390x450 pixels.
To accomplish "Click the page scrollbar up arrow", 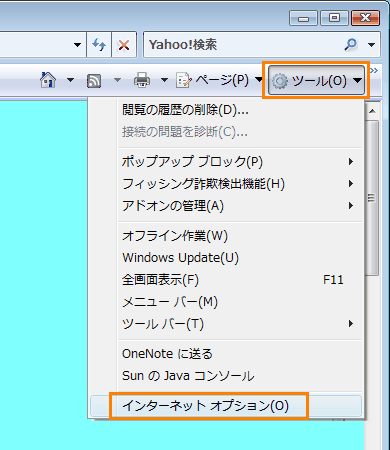I will 373,111.
